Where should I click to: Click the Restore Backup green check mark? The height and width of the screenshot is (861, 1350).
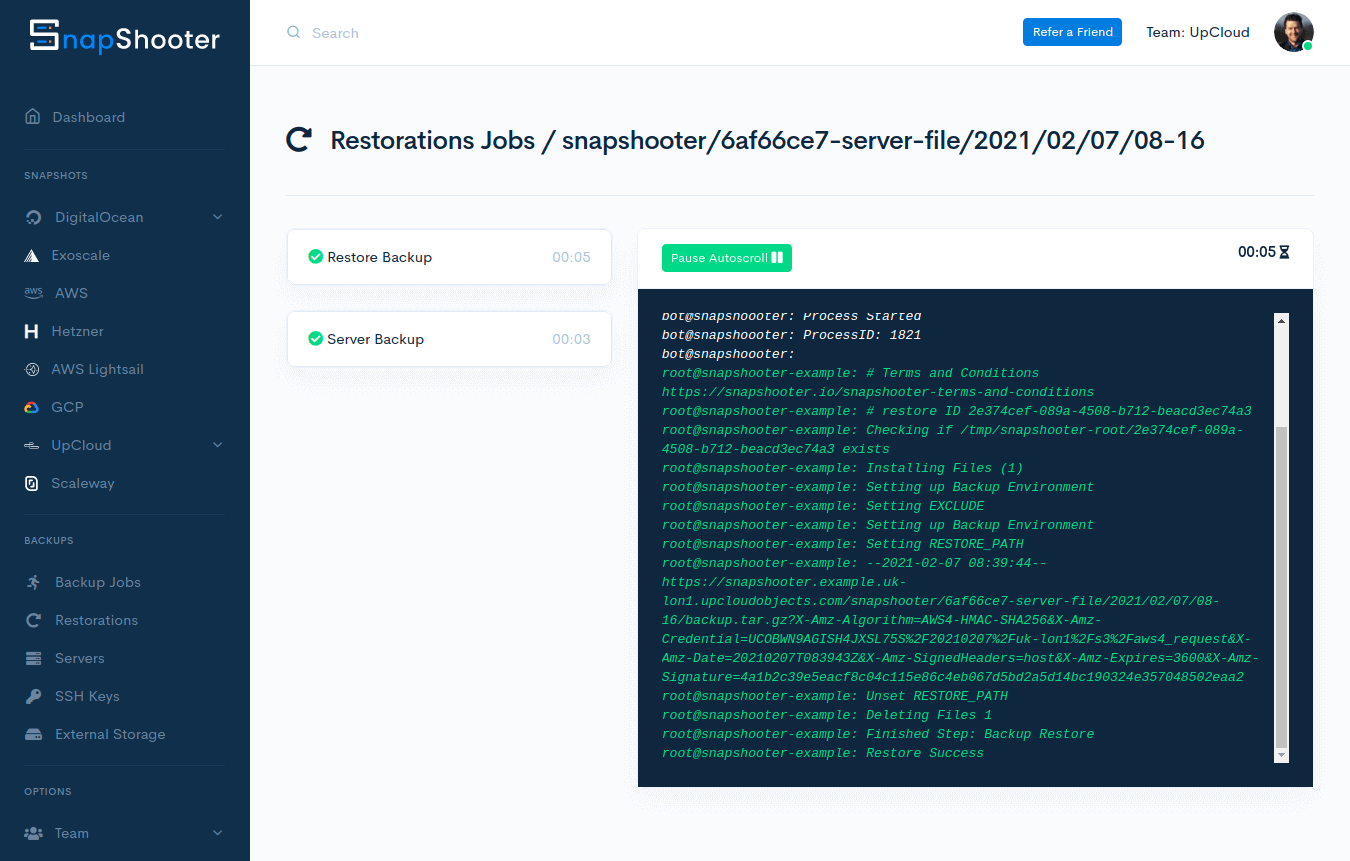[315, 257]
